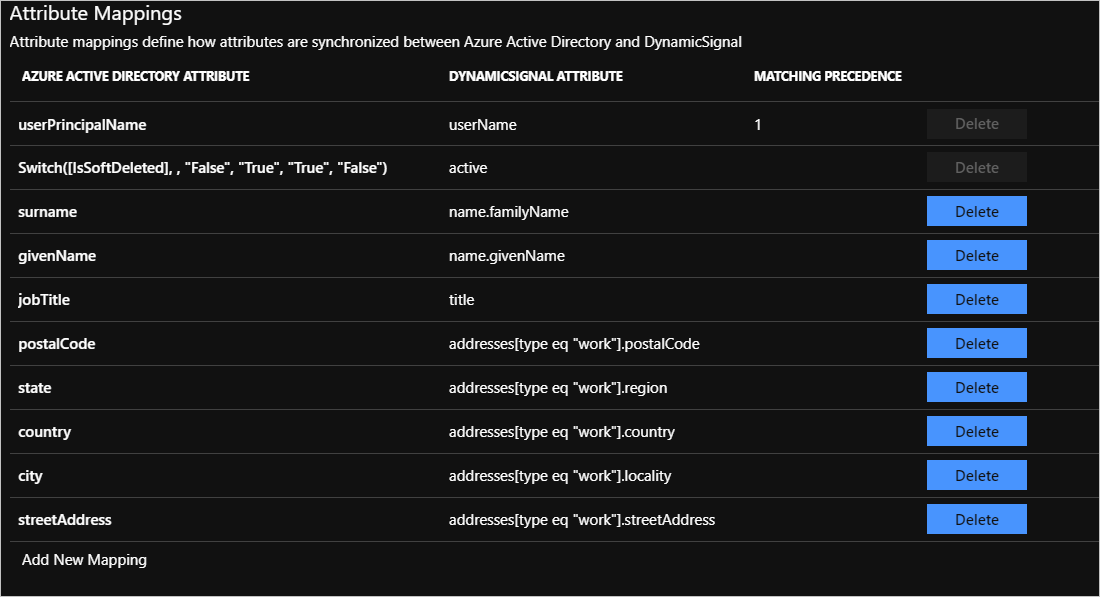This screenshot has width=1100, height=597.
Task: Click matching precedence value 1
Action: [758, 125]
